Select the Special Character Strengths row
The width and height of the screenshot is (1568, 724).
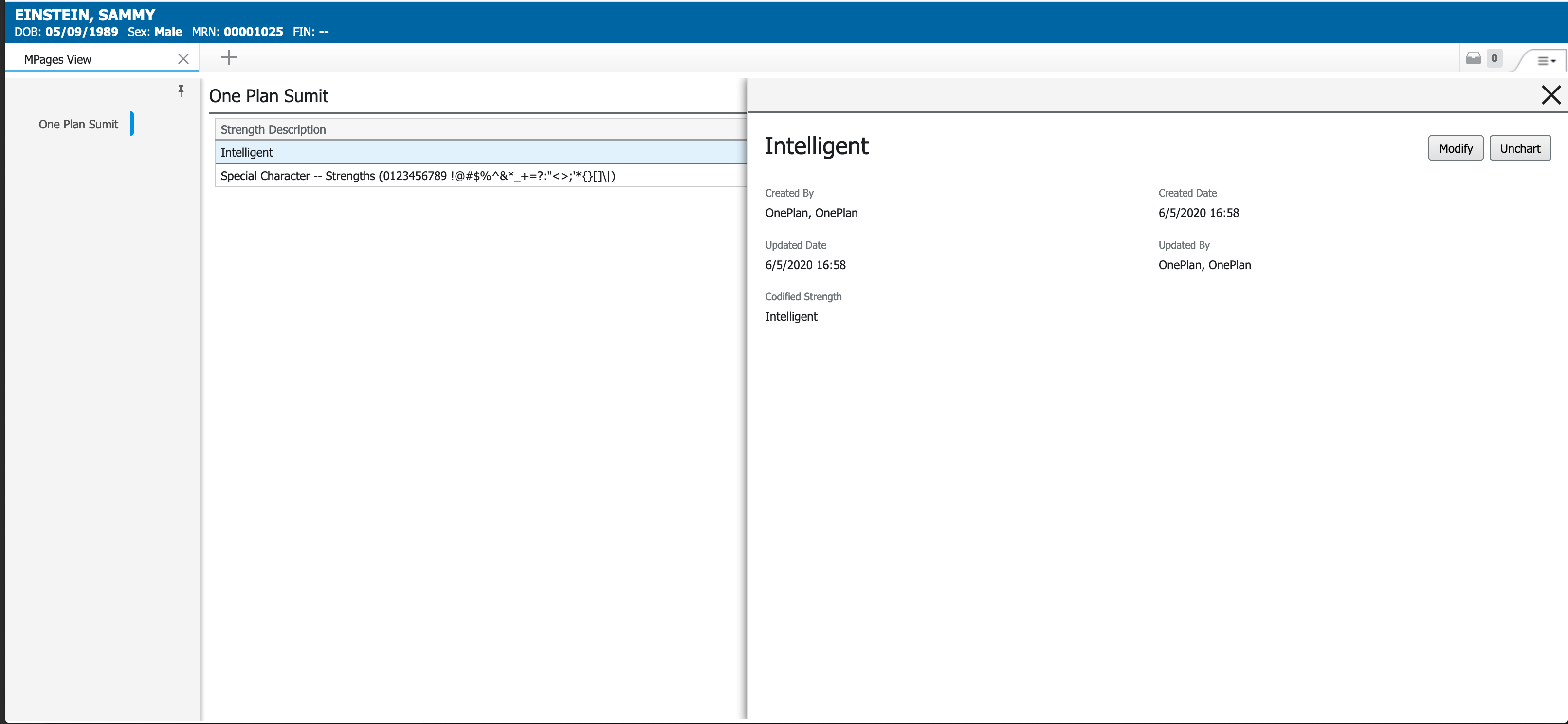[418, 176]
